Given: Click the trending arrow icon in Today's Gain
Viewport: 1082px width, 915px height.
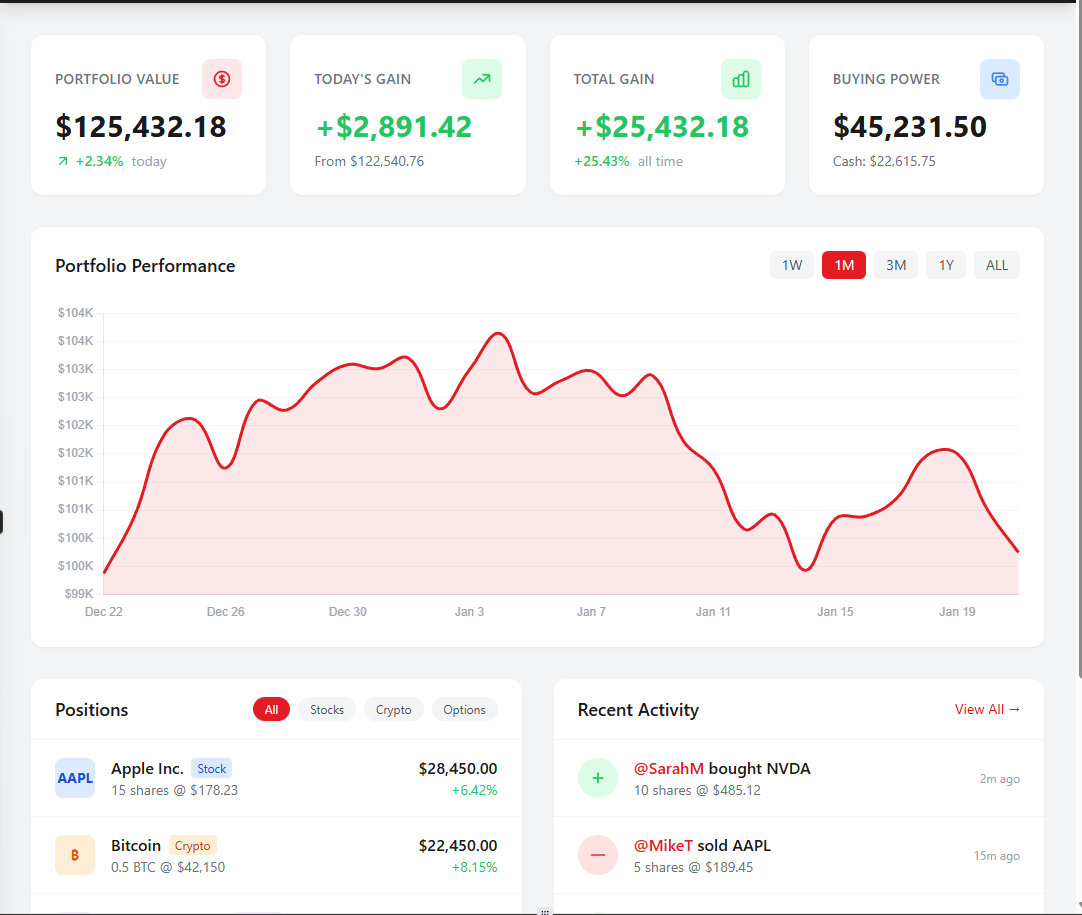Looking at the screenshot, I should coord(481,79).
